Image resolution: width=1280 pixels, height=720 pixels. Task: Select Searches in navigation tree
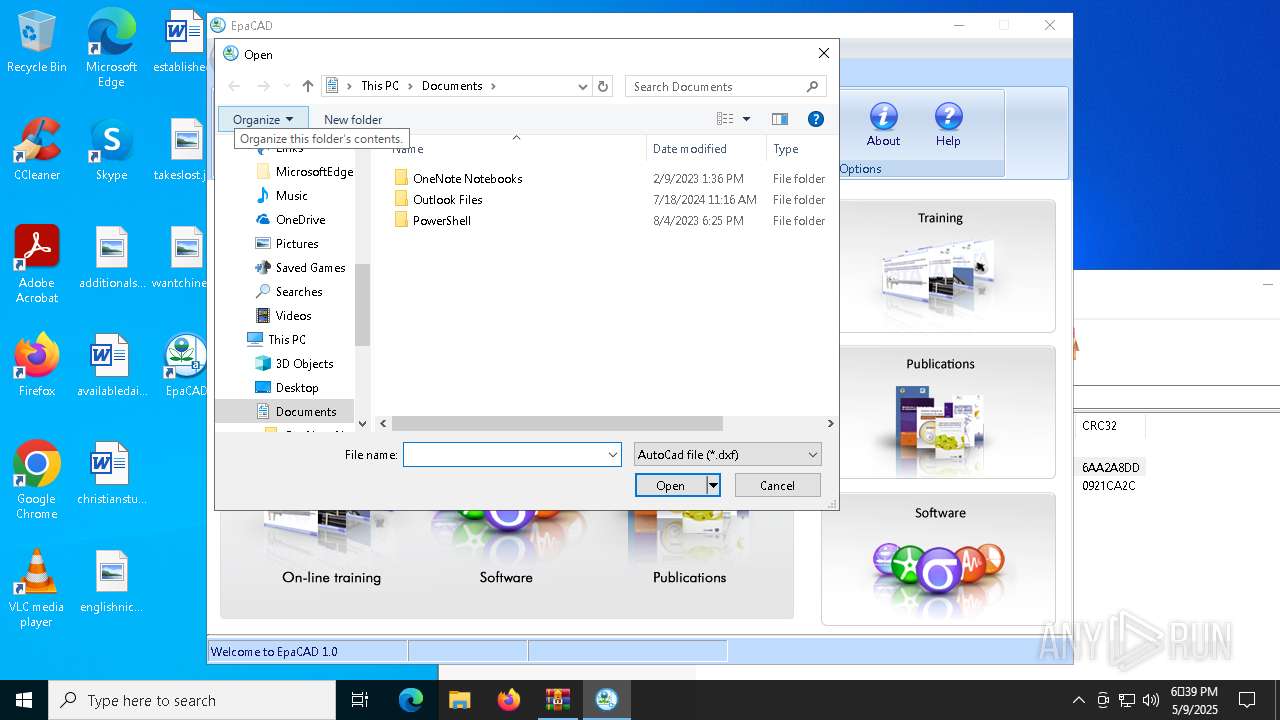pos(299,291)
